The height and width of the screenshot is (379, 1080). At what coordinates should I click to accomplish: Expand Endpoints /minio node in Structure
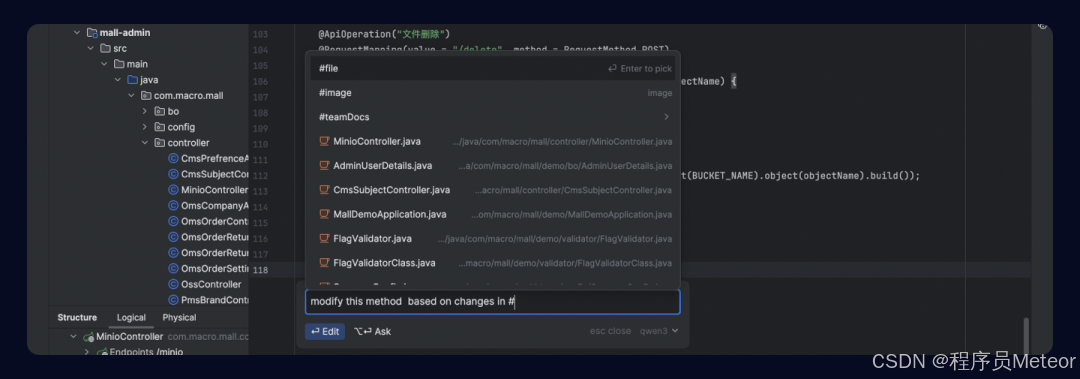click(87, 352)
